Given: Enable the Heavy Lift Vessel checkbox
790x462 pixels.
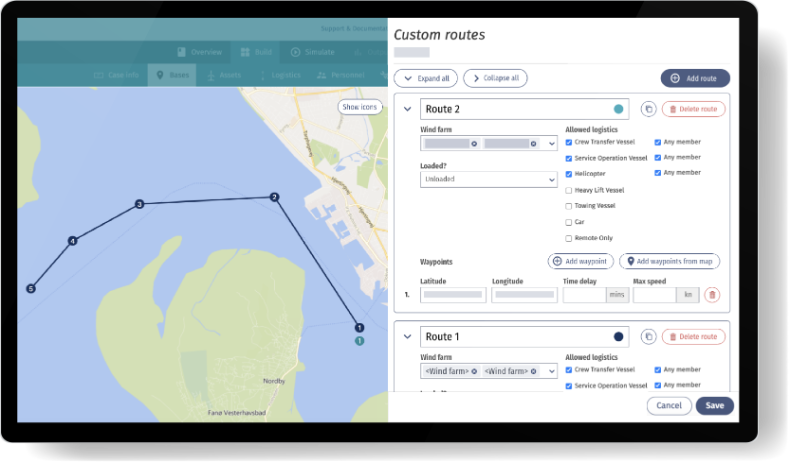Looking at the screenshot, I should click(568, 190).
